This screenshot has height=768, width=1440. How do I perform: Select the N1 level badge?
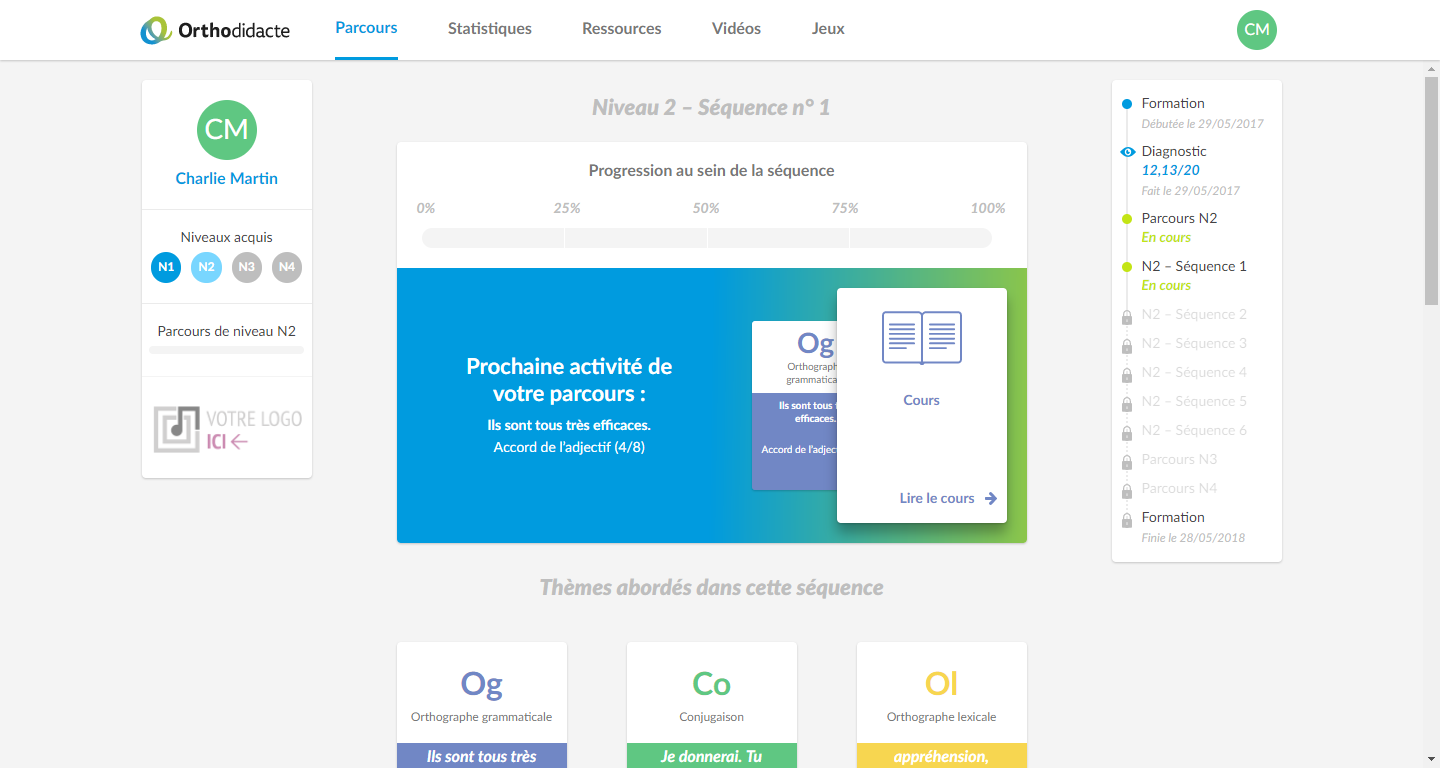pos(166,268)
